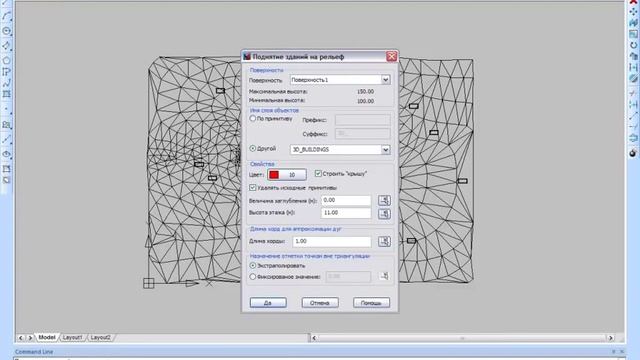
Task: Click the Array window icon in right toolbar
Action: 633,34
